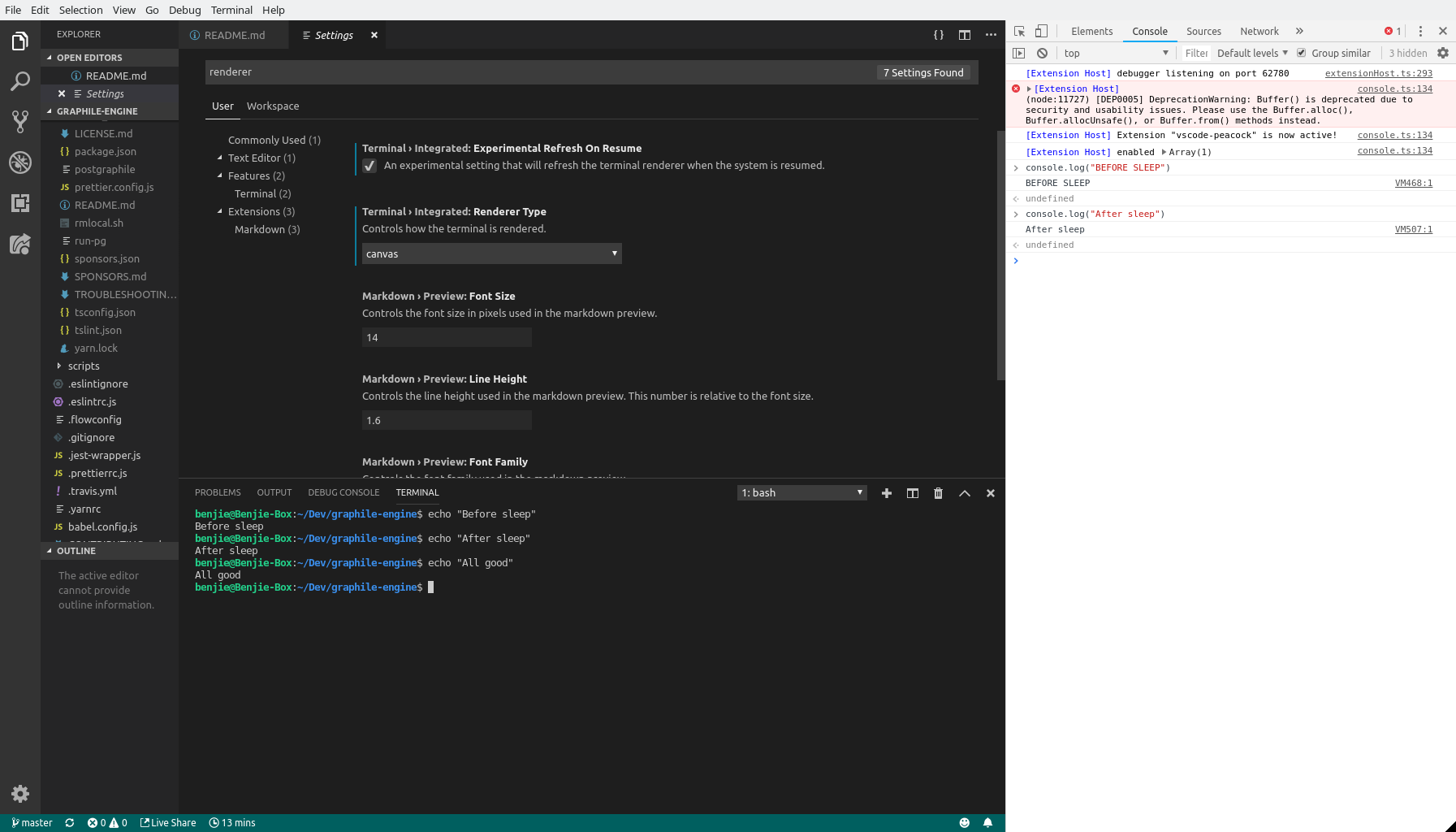
Task: Open the Extensions view in activity bar
Action: [20, 203]
